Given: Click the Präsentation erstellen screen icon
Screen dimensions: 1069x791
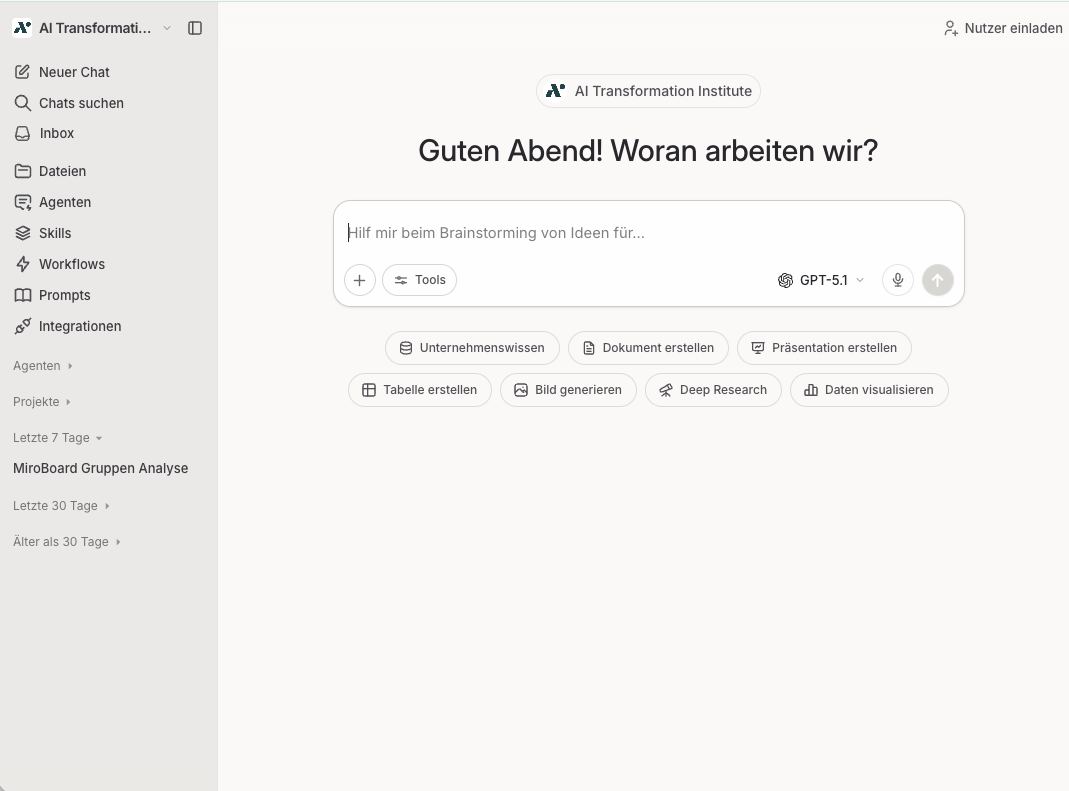Looking at the screenshot, I should (x=757, y=348).
